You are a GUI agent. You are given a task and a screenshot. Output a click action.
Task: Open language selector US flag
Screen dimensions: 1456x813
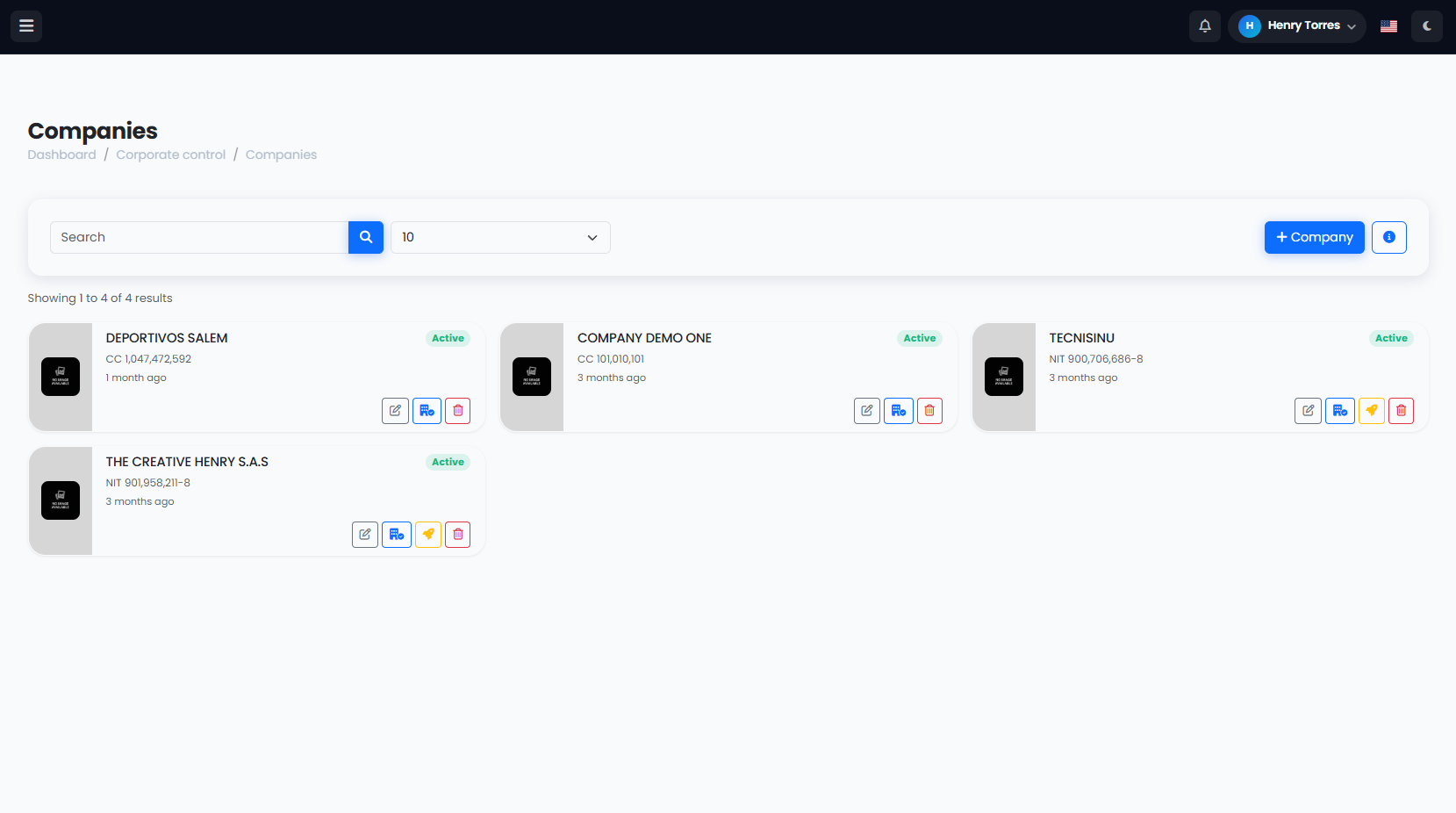coord(1388,26)
